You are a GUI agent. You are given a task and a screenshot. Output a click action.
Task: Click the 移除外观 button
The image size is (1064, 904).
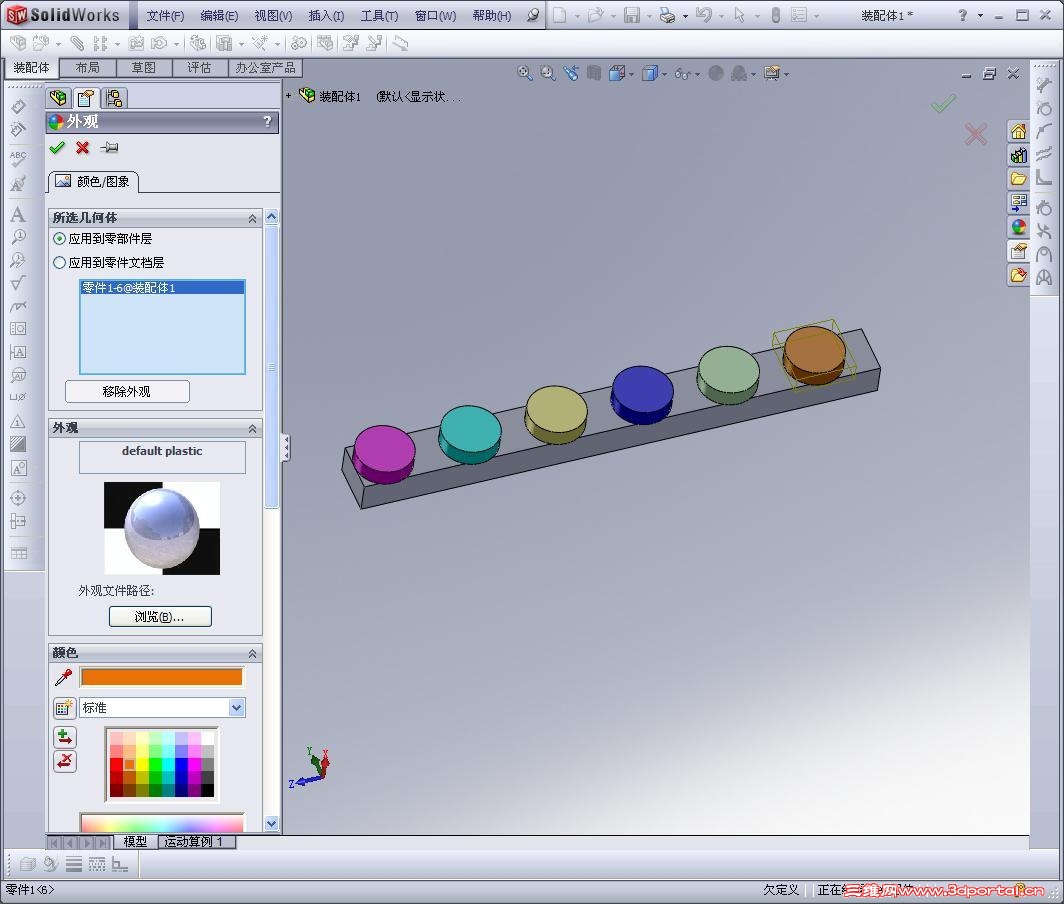126,391
